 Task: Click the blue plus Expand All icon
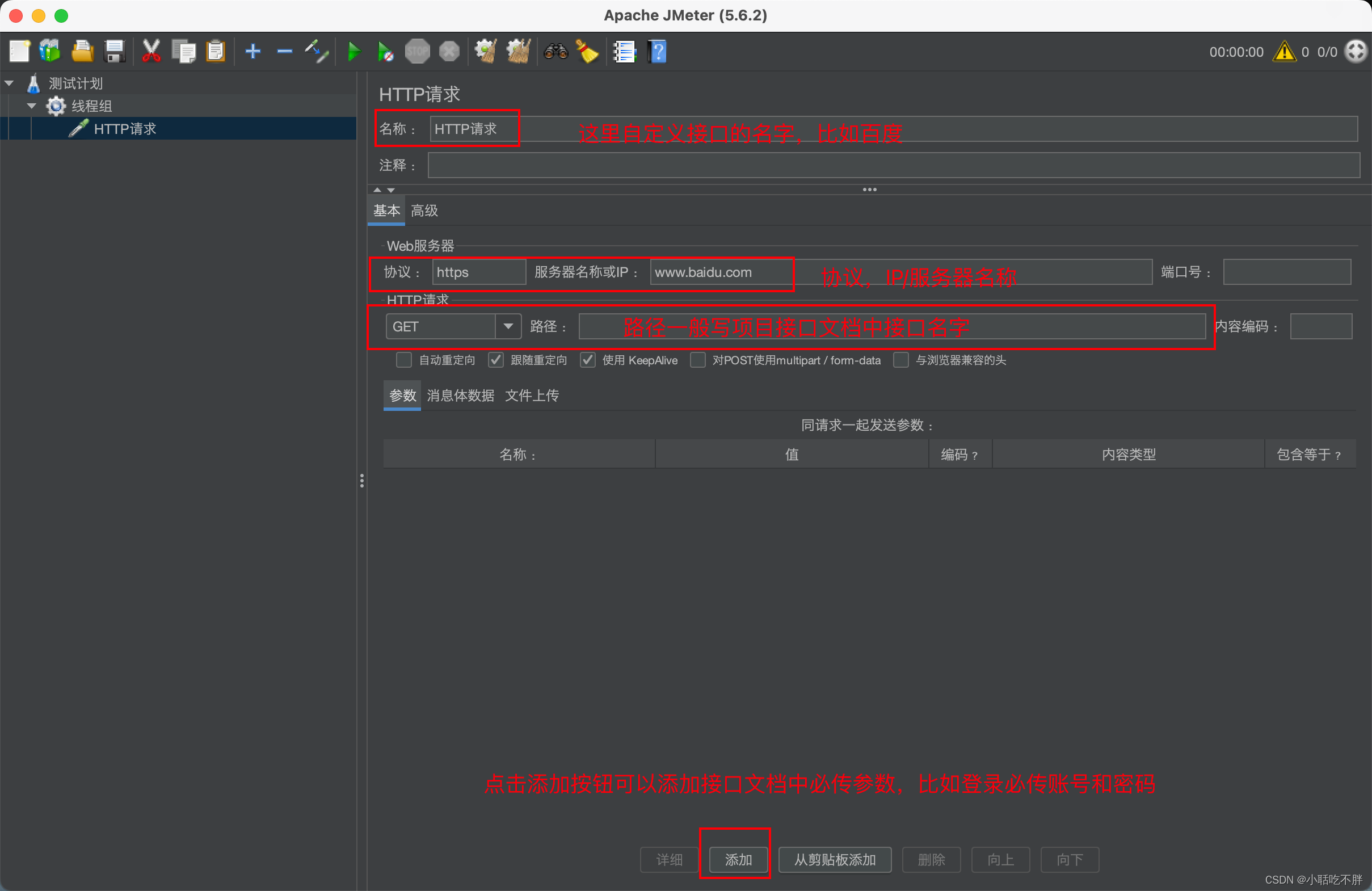pyautogui.click(x=253, y=52)
